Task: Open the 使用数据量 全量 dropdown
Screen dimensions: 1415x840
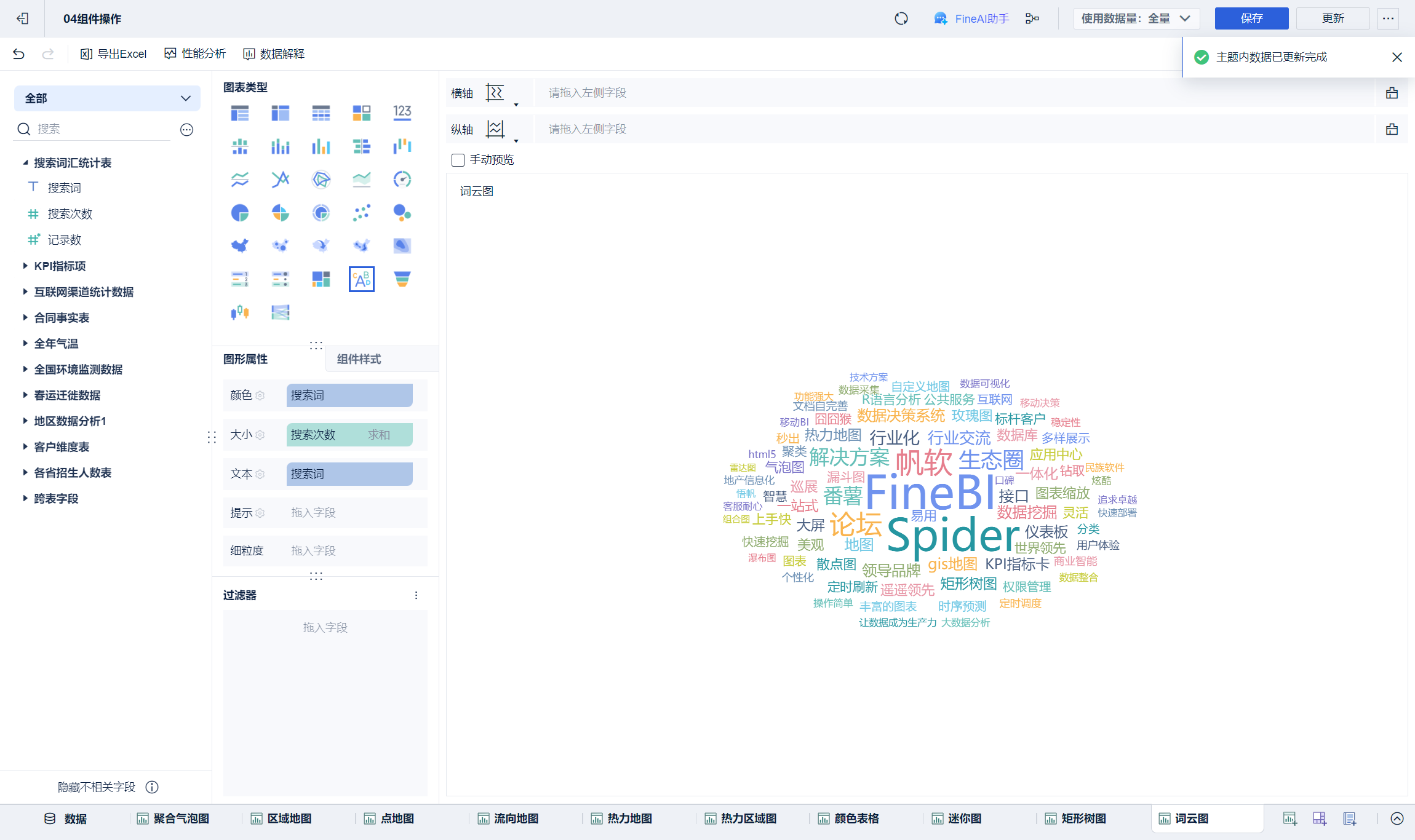Action: pyautogui.click(x=1136, y=18)
